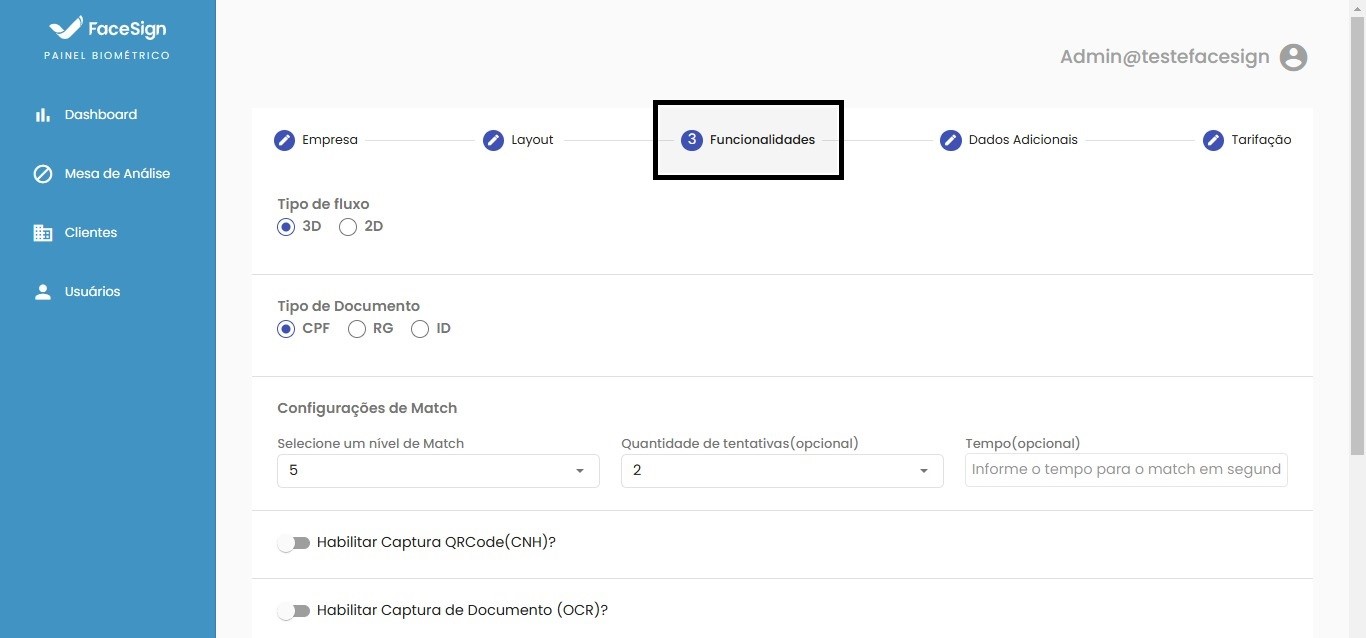
Task: Enable Captura QRCode(CNH) toggle
Action: pyautogui.click(x=294, y=543)
